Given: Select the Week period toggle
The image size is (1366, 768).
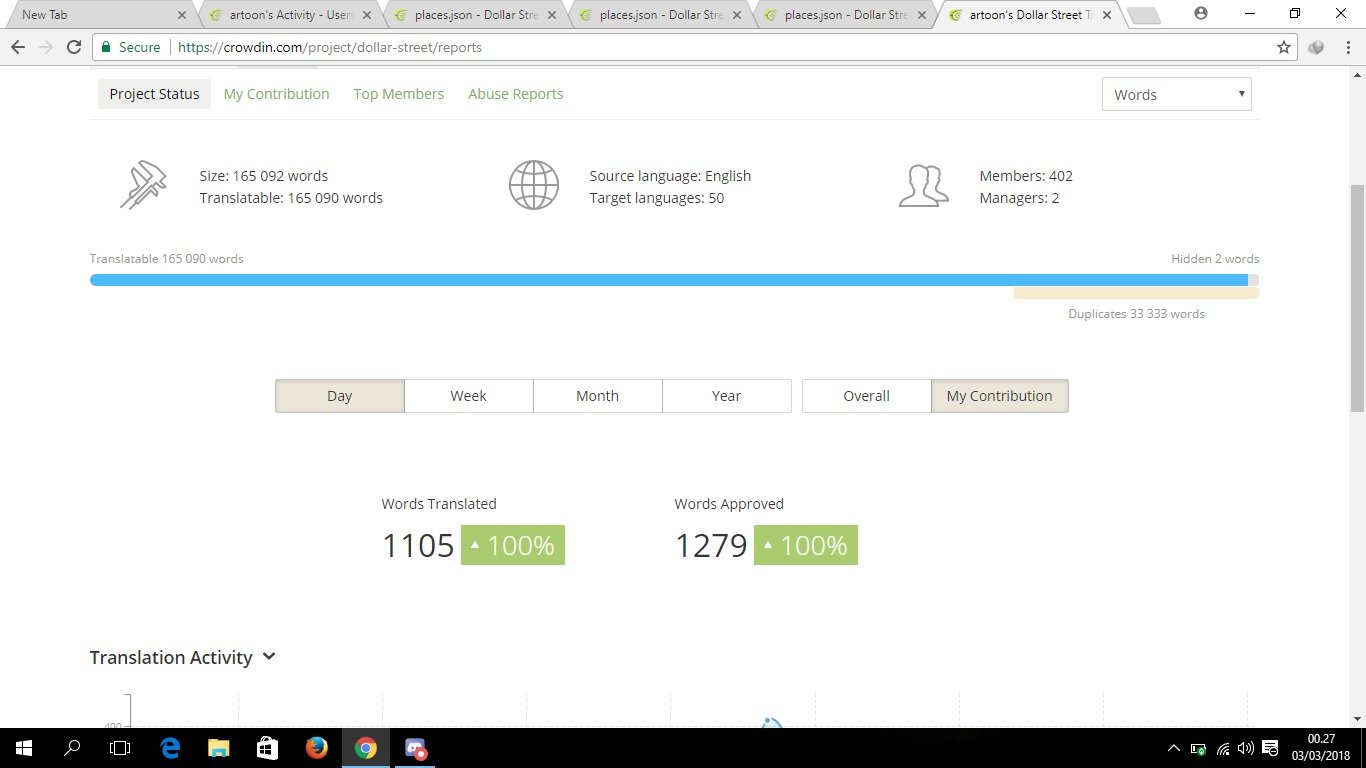Looking at the screenshot, I should click(468, 396).
